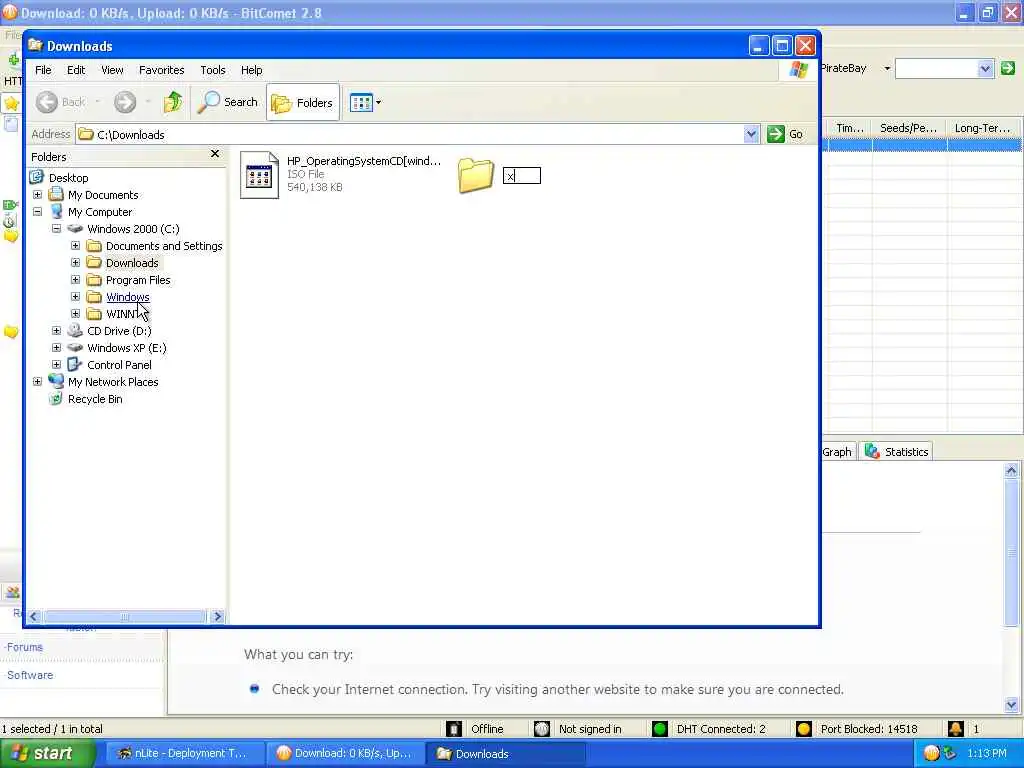The width and height of the screenshot is (1024, 768).
Task: Select Documents and Settings folder
Action: click(x=164, y=246)
